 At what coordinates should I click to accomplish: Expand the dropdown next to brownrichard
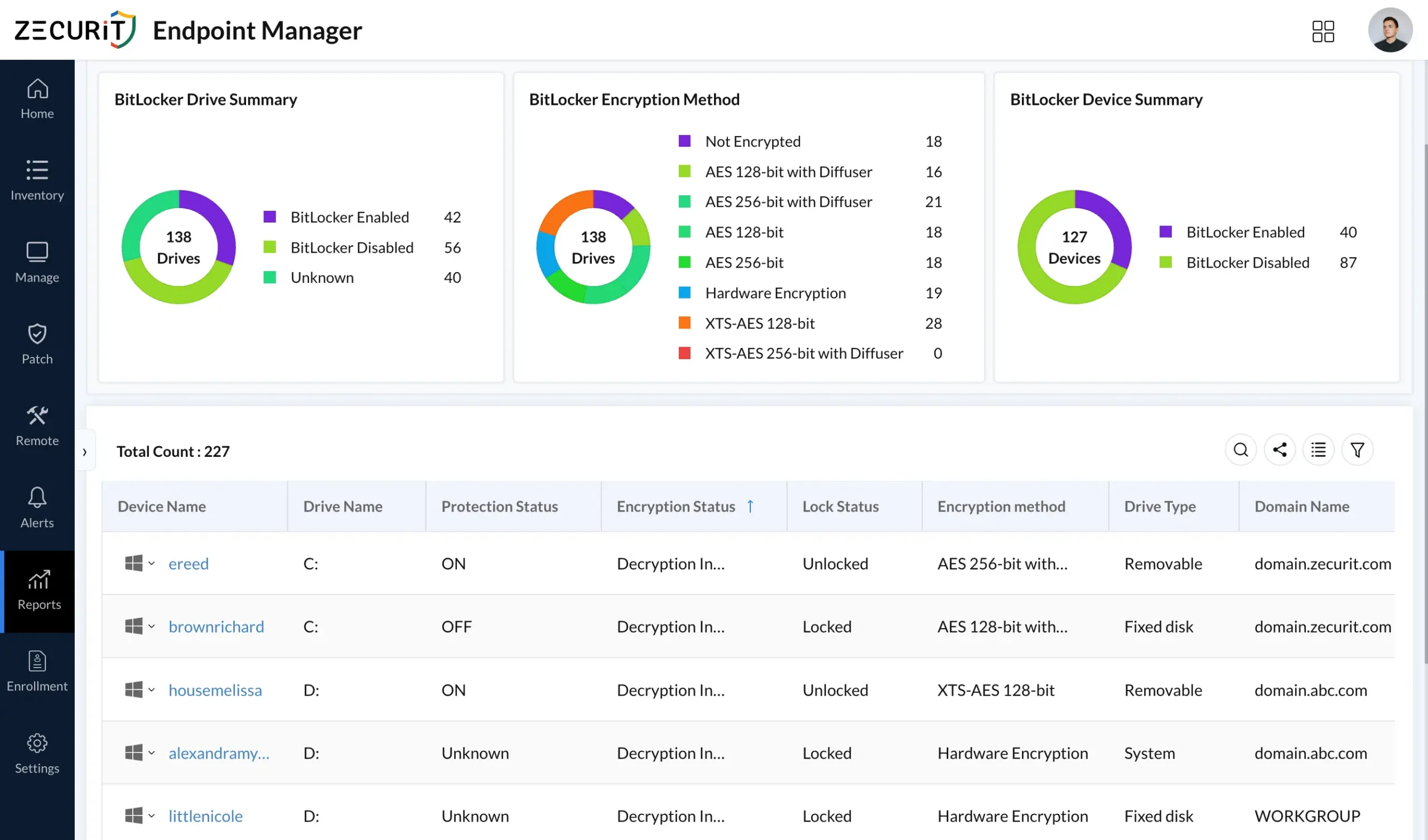(x=151, y=626)
